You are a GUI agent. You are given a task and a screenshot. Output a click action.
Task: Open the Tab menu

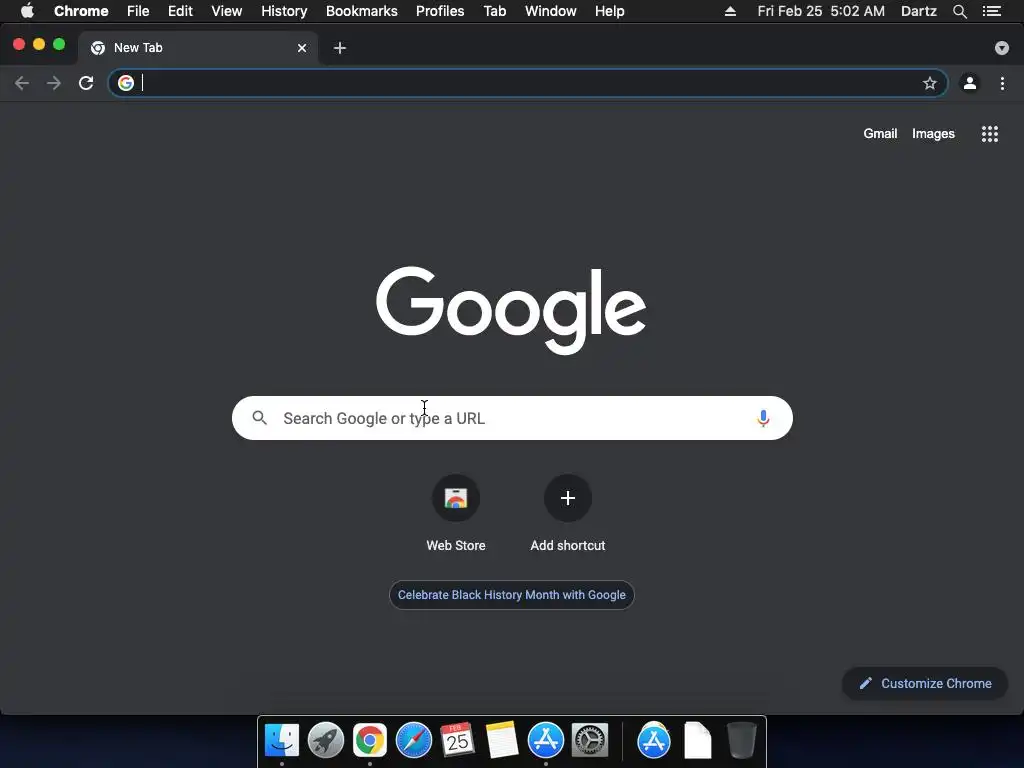(494, 11)
